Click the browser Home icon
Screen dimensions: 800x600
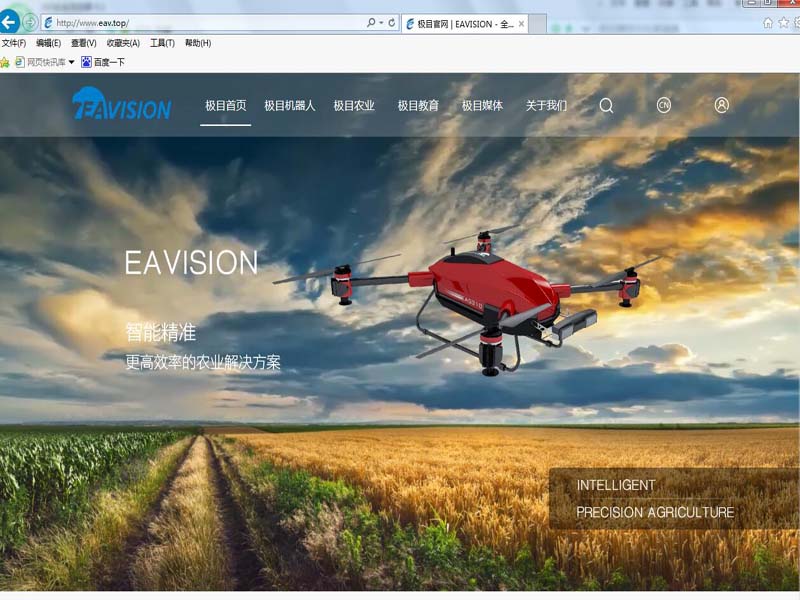(x=768, y=23)
